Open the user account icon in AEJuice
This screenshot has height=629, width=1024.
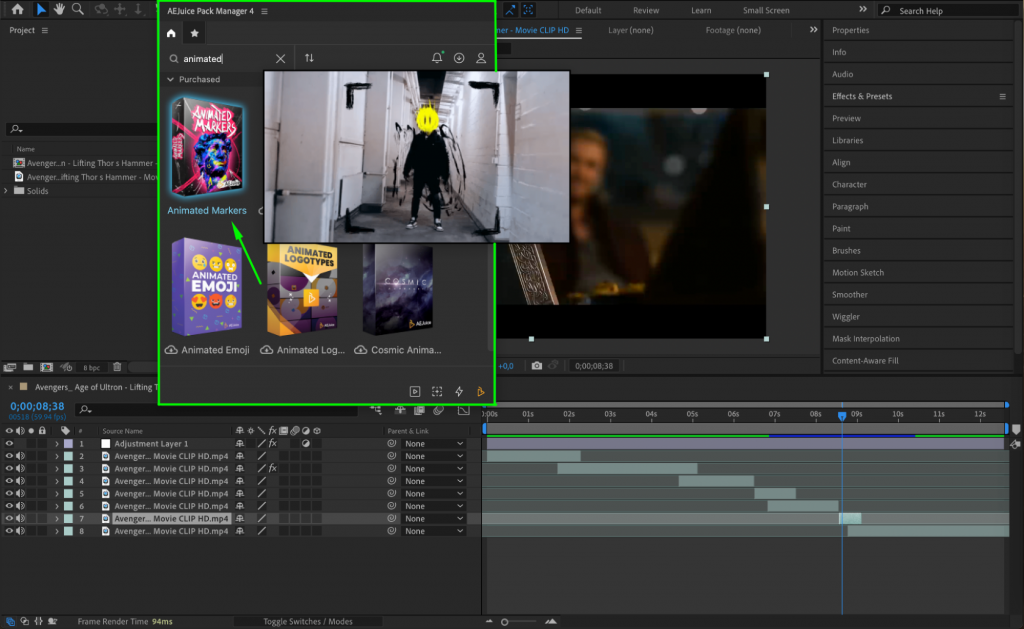coord(481,58)
